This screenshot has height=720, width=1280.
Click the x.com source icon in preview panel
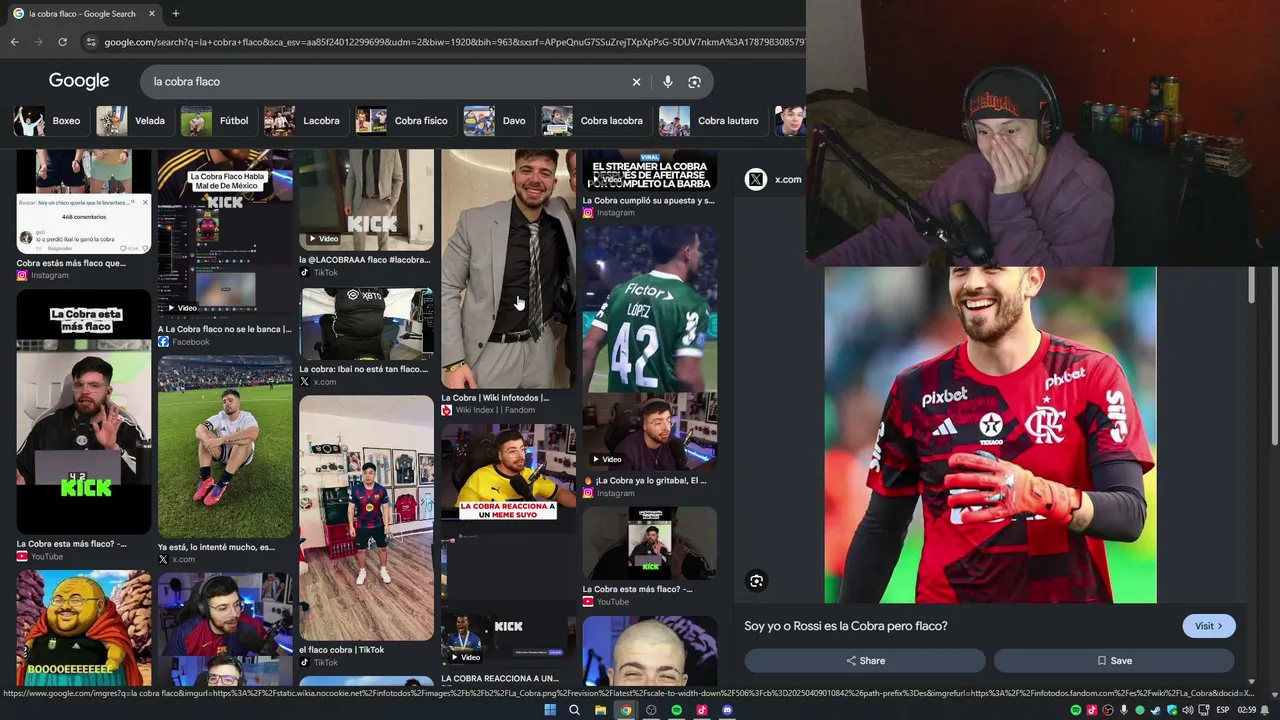click(x=756, y=179)
